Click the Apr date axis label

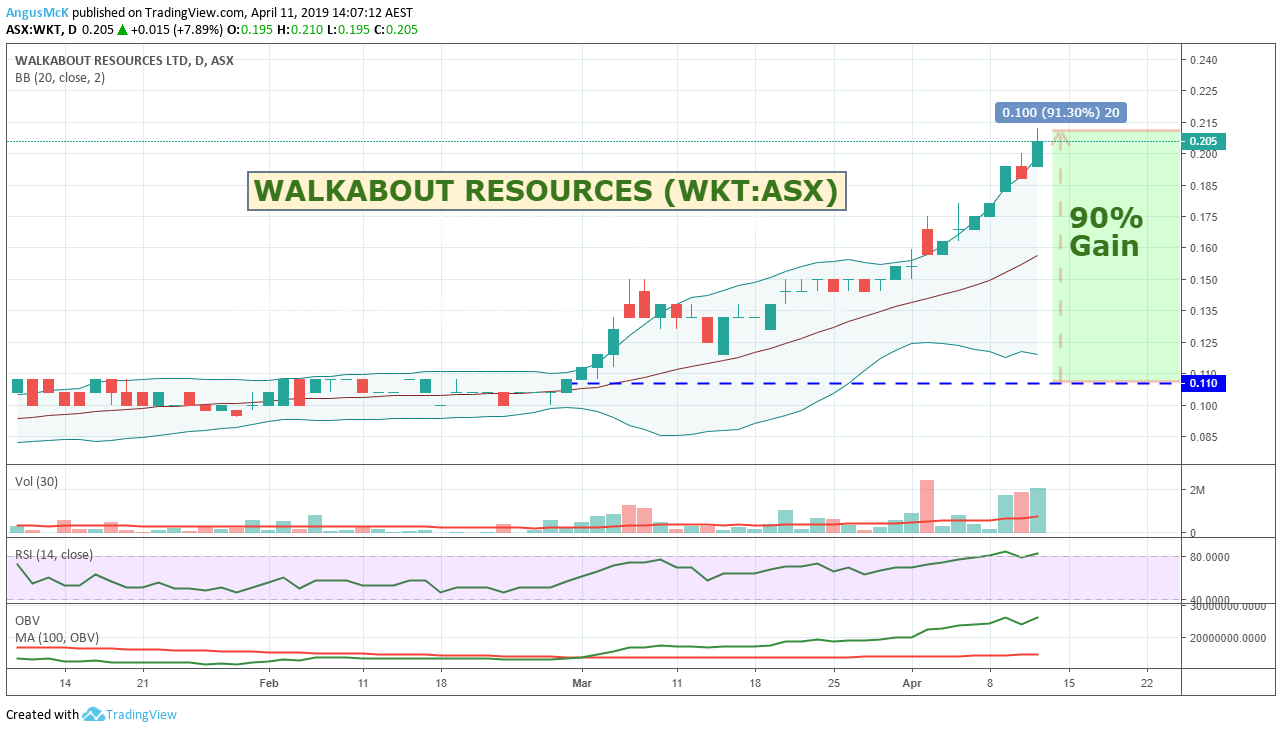click(x=912, y=683)
